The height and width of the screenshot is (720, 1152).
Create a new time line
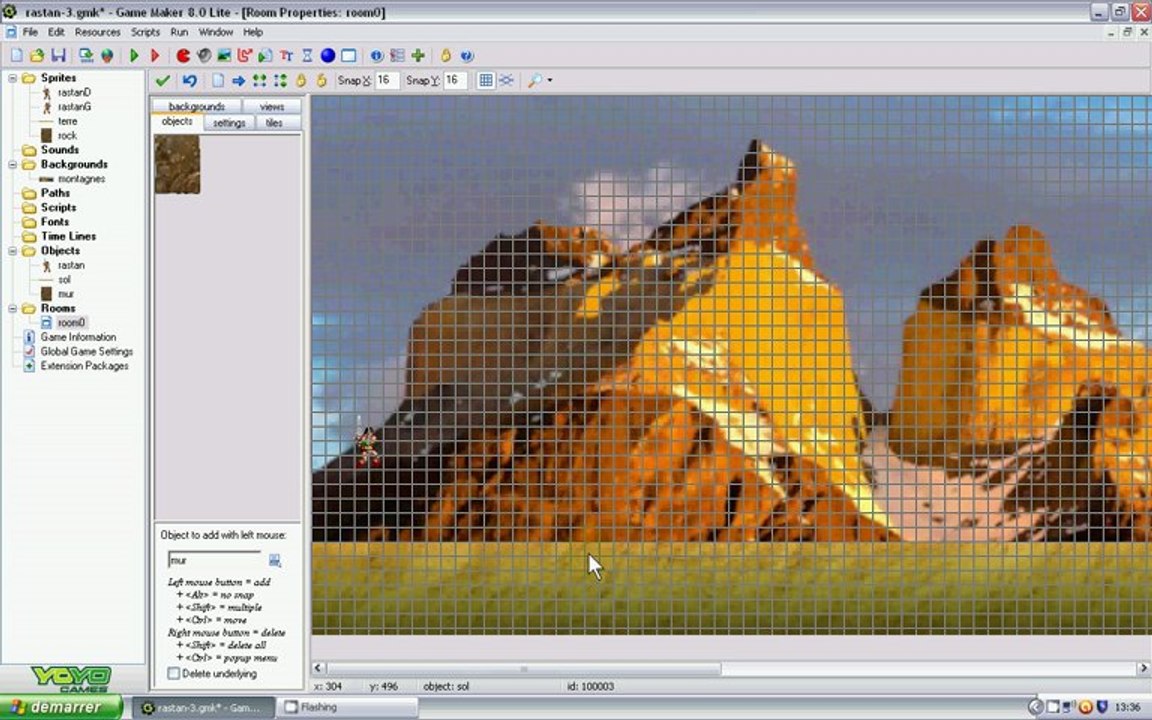307,56
